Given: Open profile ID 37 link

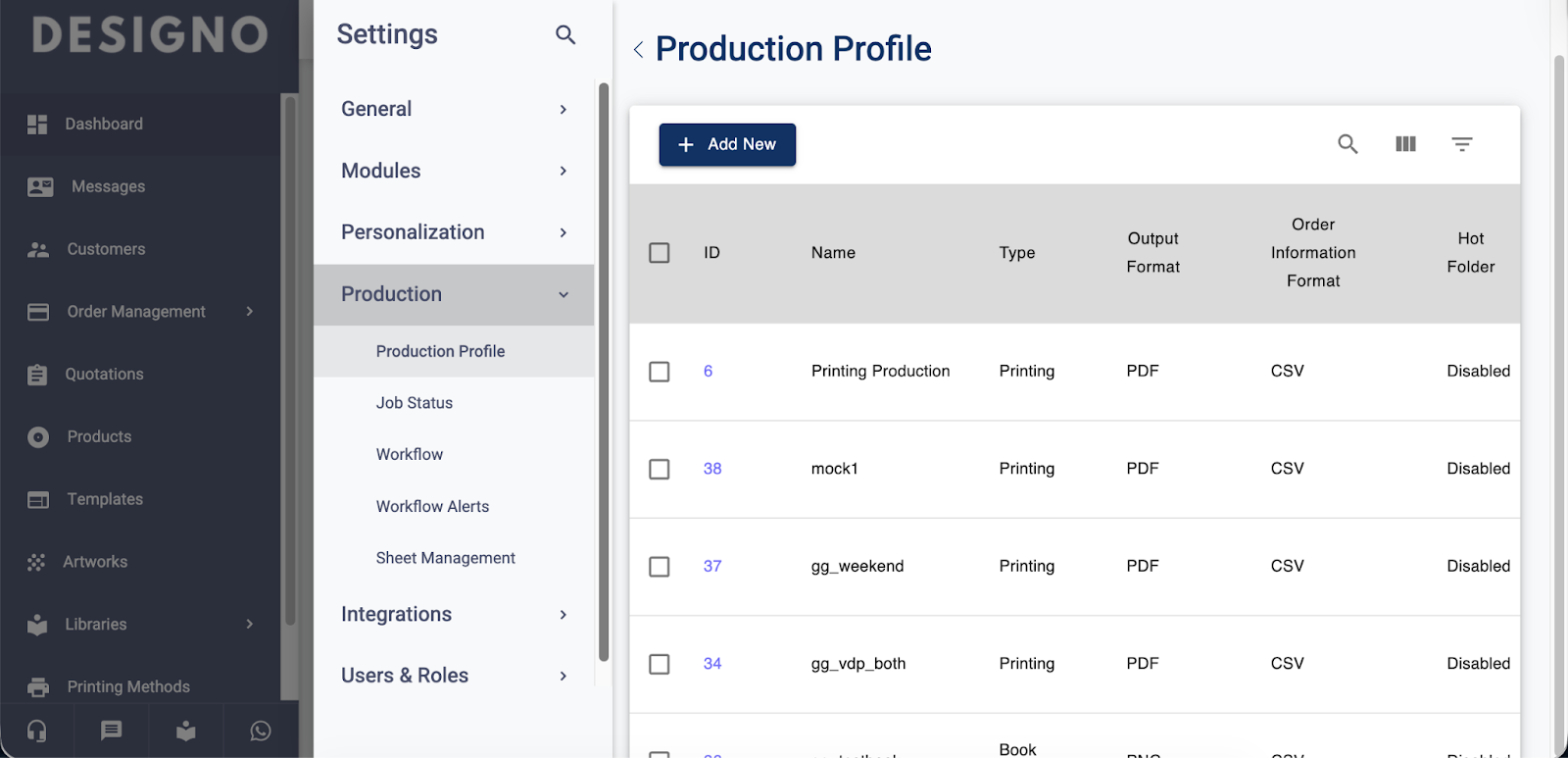Looking at the screenshot, I should 712,566.
